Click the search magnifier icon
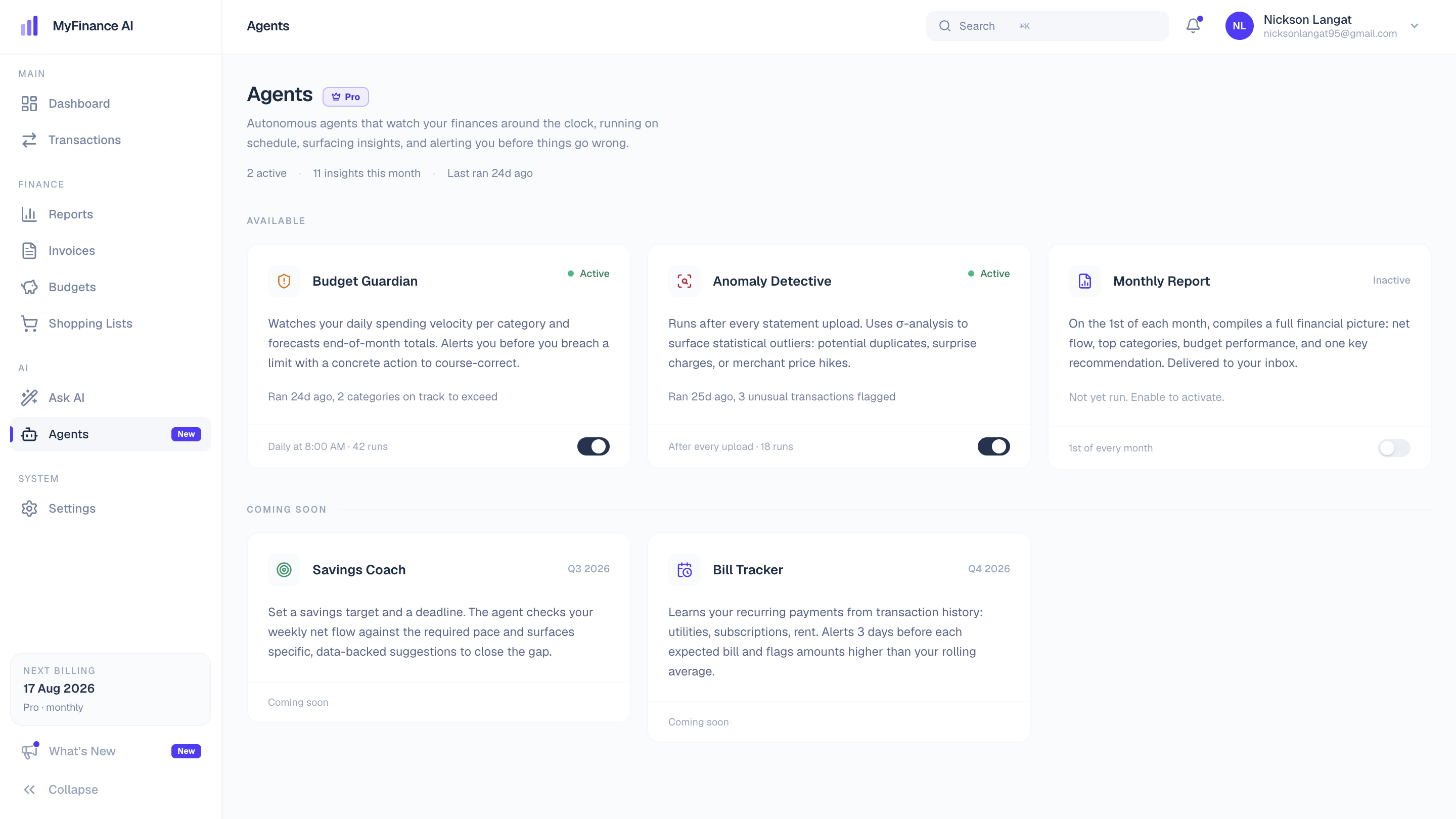The width and height of the screenshot is (1456, 819). point(944,26)
